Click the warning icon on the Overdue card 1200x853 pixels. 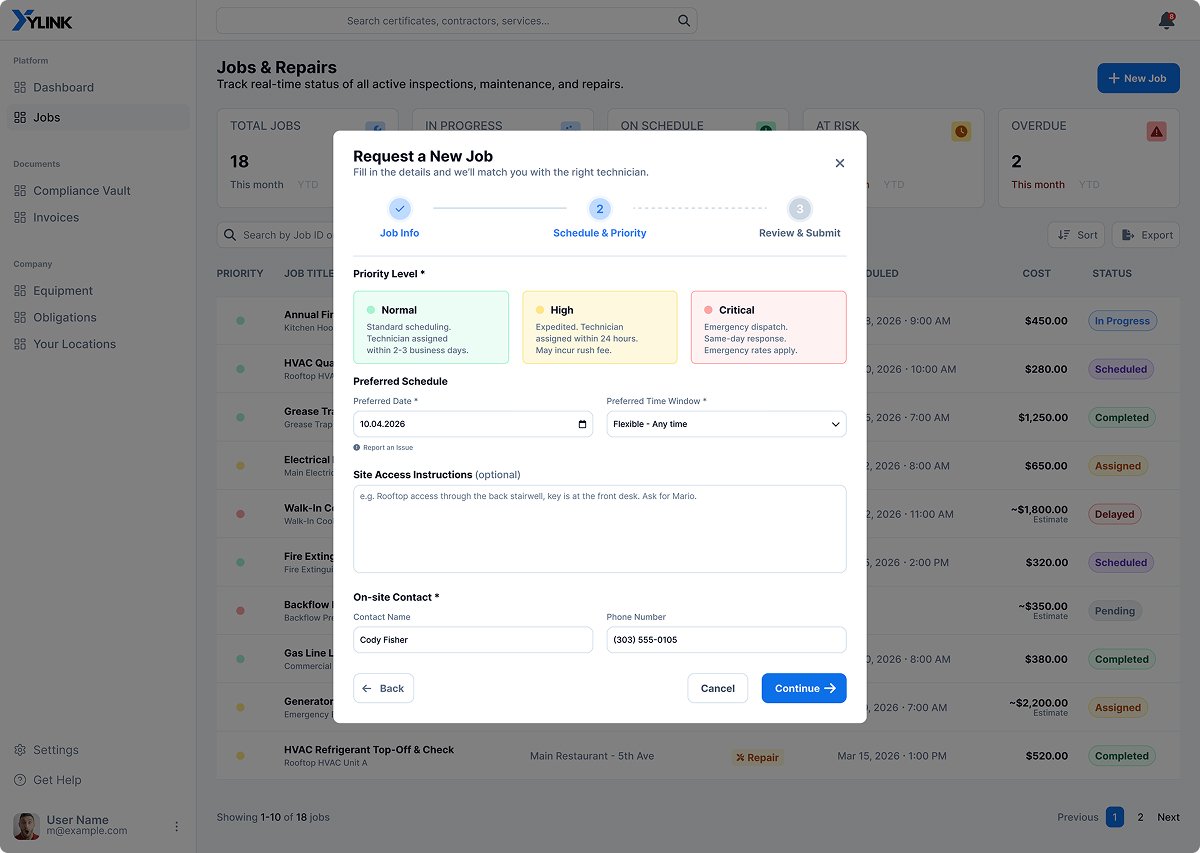(x=1157, y=131)
